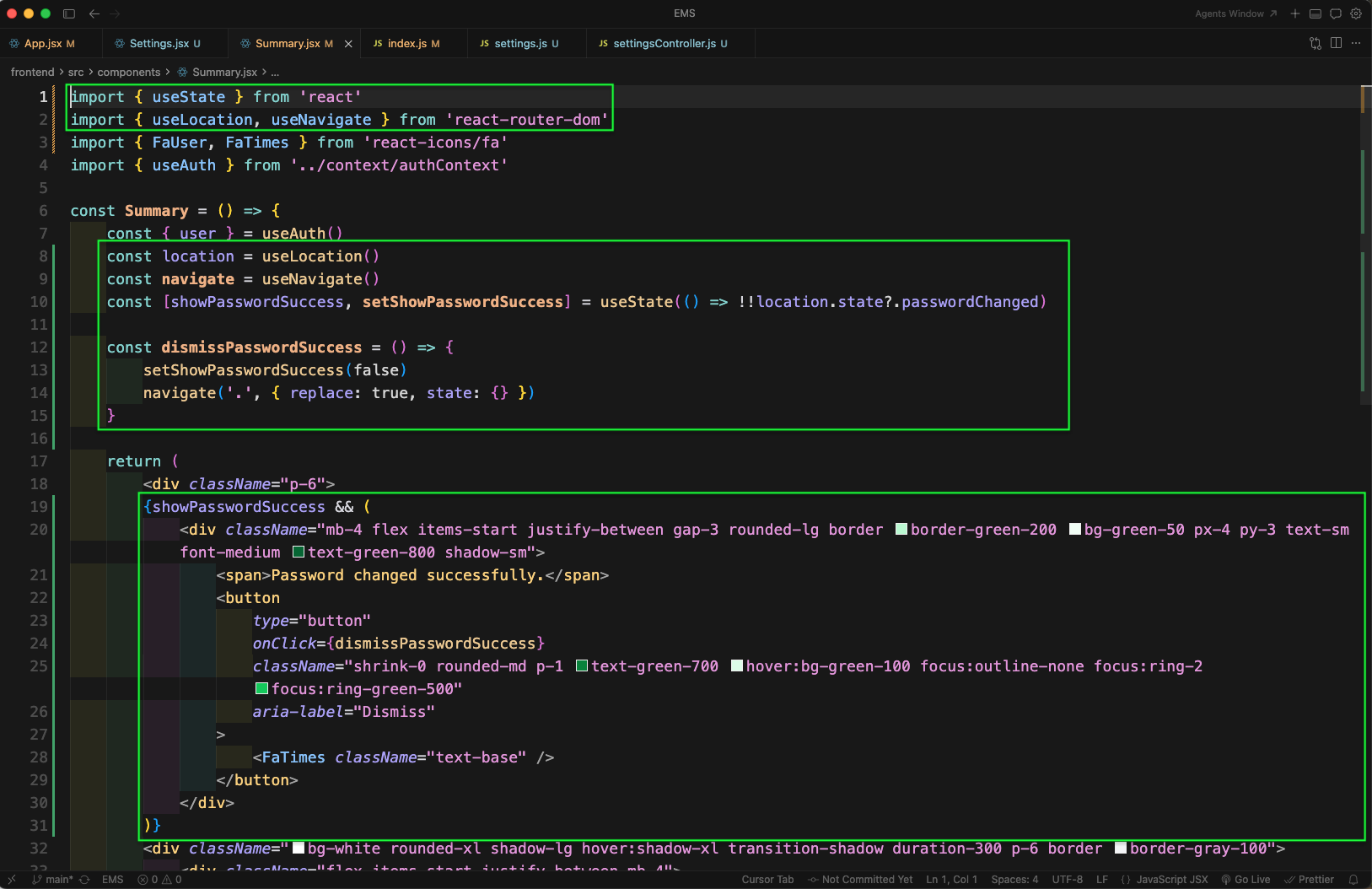Click the Prettier status bar button
The image size is (1372, 889).
coord(1310,880)
